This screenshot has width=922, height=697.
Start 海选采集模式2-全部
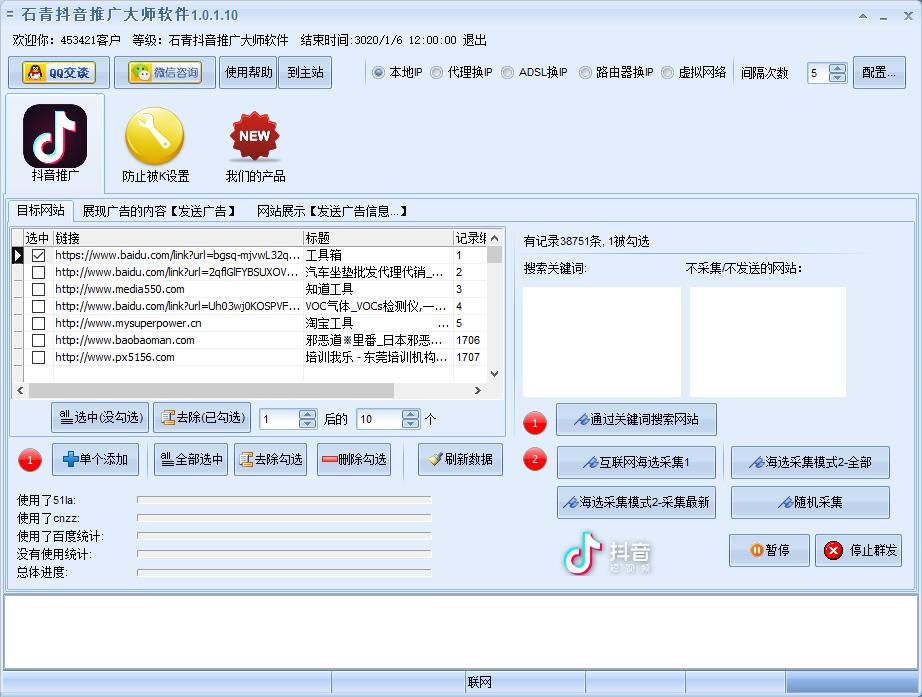click(810, 462)
